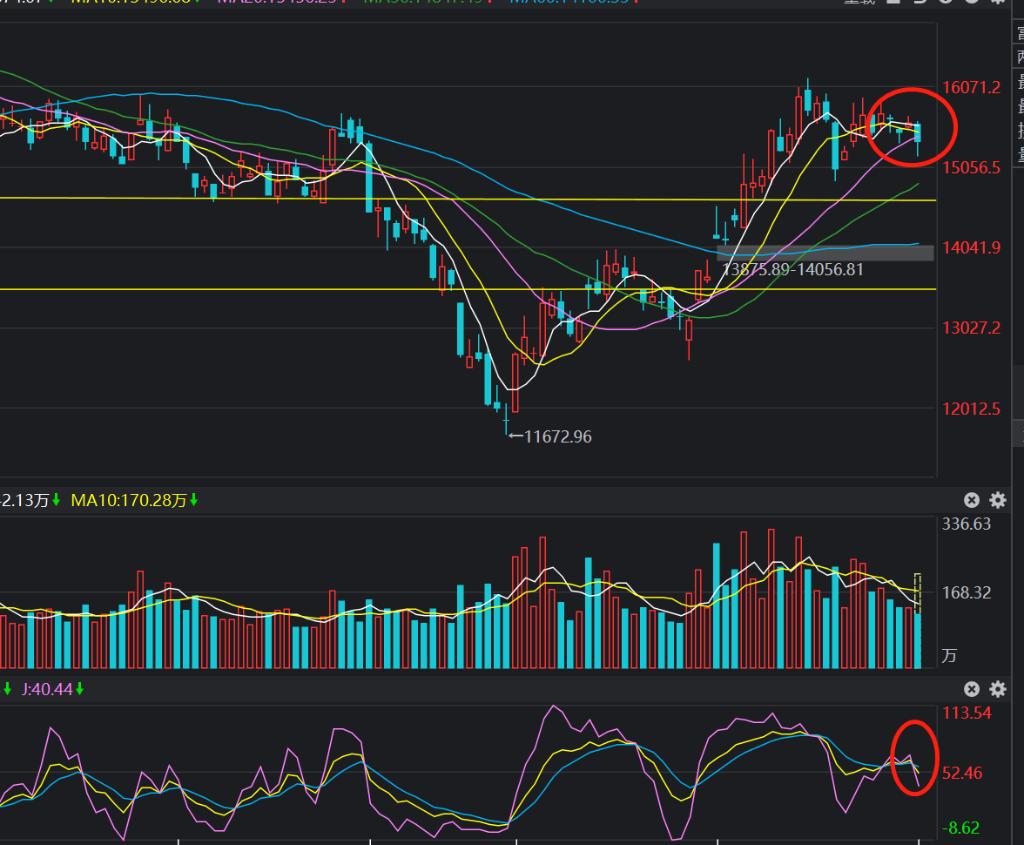Click 15056.5 on the price axis
Image resolution: width=1024 pixels, height=845 pixels.
[971, 168]
